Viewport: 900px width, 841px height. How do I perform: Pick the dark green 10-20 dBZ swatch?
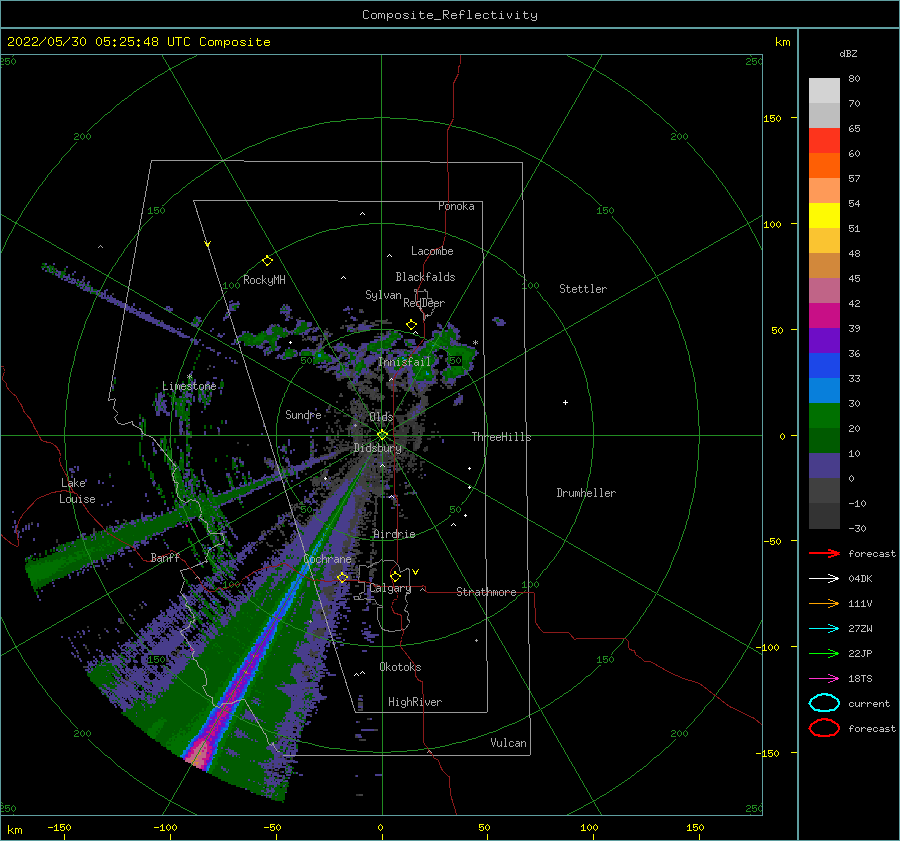(824, 440)
